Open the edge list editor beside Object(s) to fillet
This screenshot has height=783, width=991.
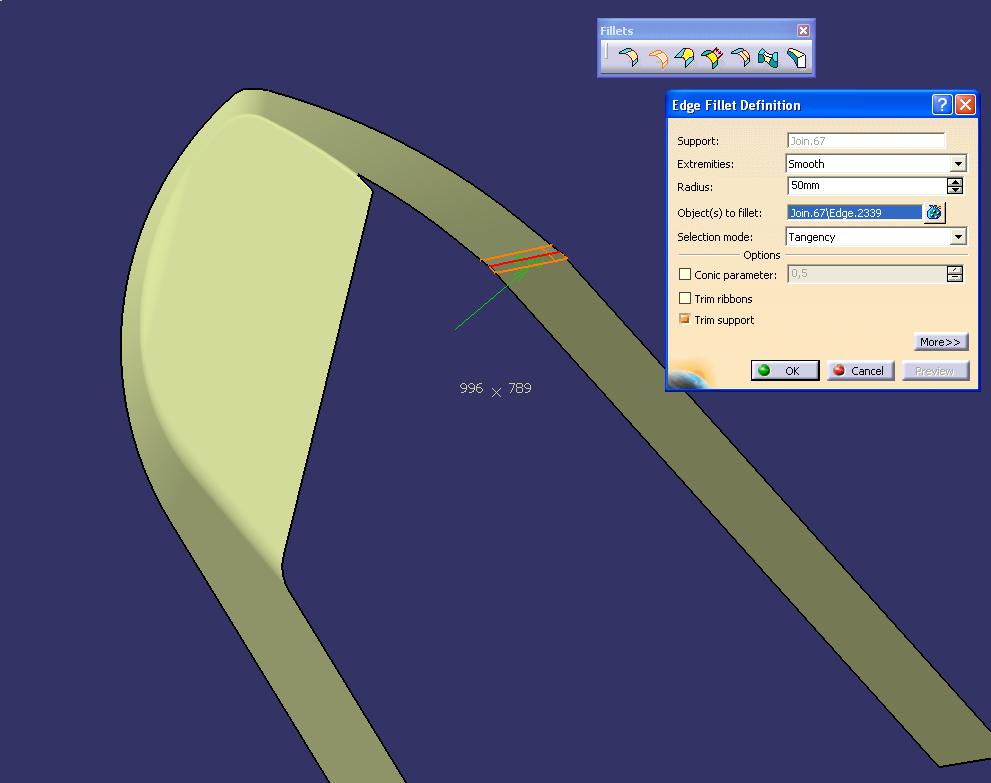click(934, 212)
